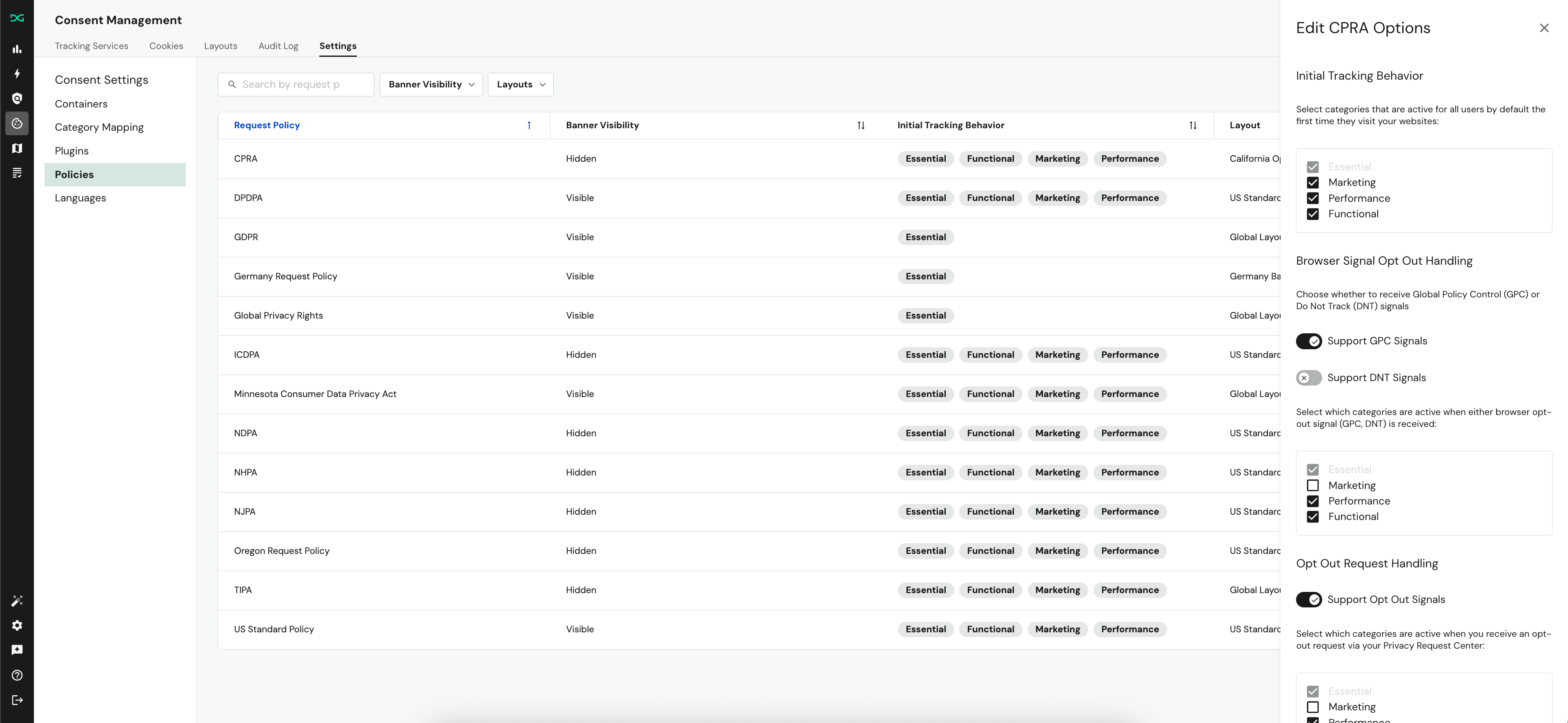Open the NJPA policy row
Image resolution: width=1568 pixels, height=723 pixels.
749,512
